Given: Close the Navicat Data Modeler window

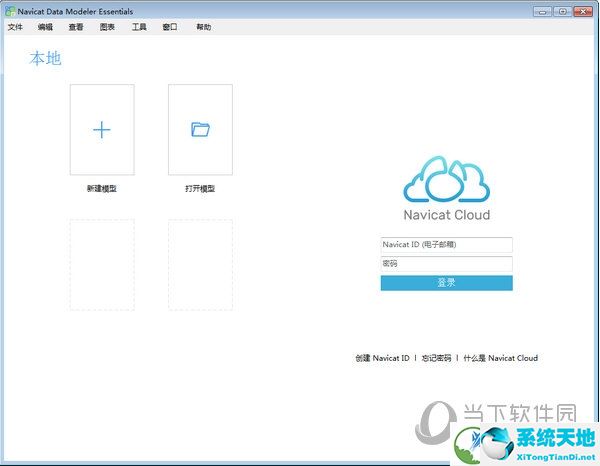Looking at the screenshot, I should (x=582, y=11).
